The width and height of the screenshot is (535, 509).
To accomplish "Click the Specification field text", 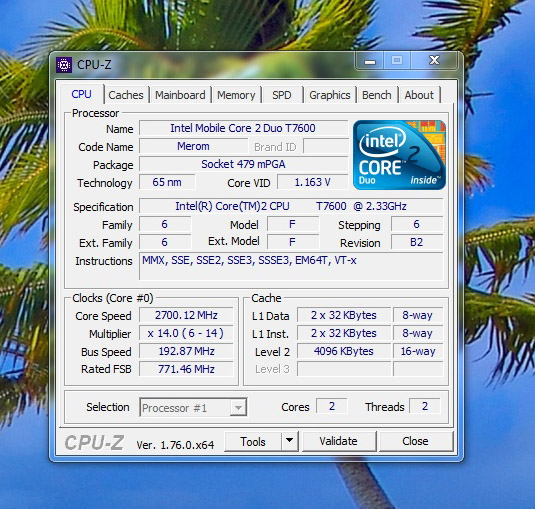I will (291, 206).
